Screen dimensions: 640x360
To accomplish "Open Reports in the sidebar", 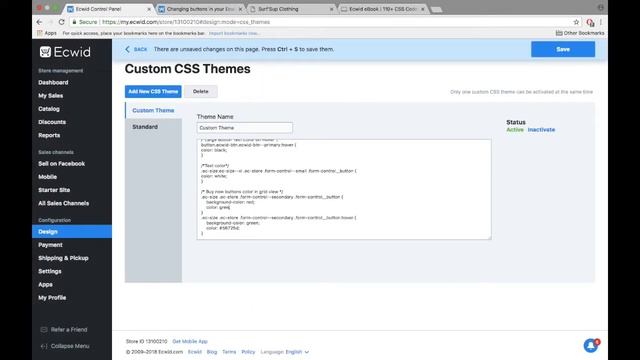I will (49, 135).
